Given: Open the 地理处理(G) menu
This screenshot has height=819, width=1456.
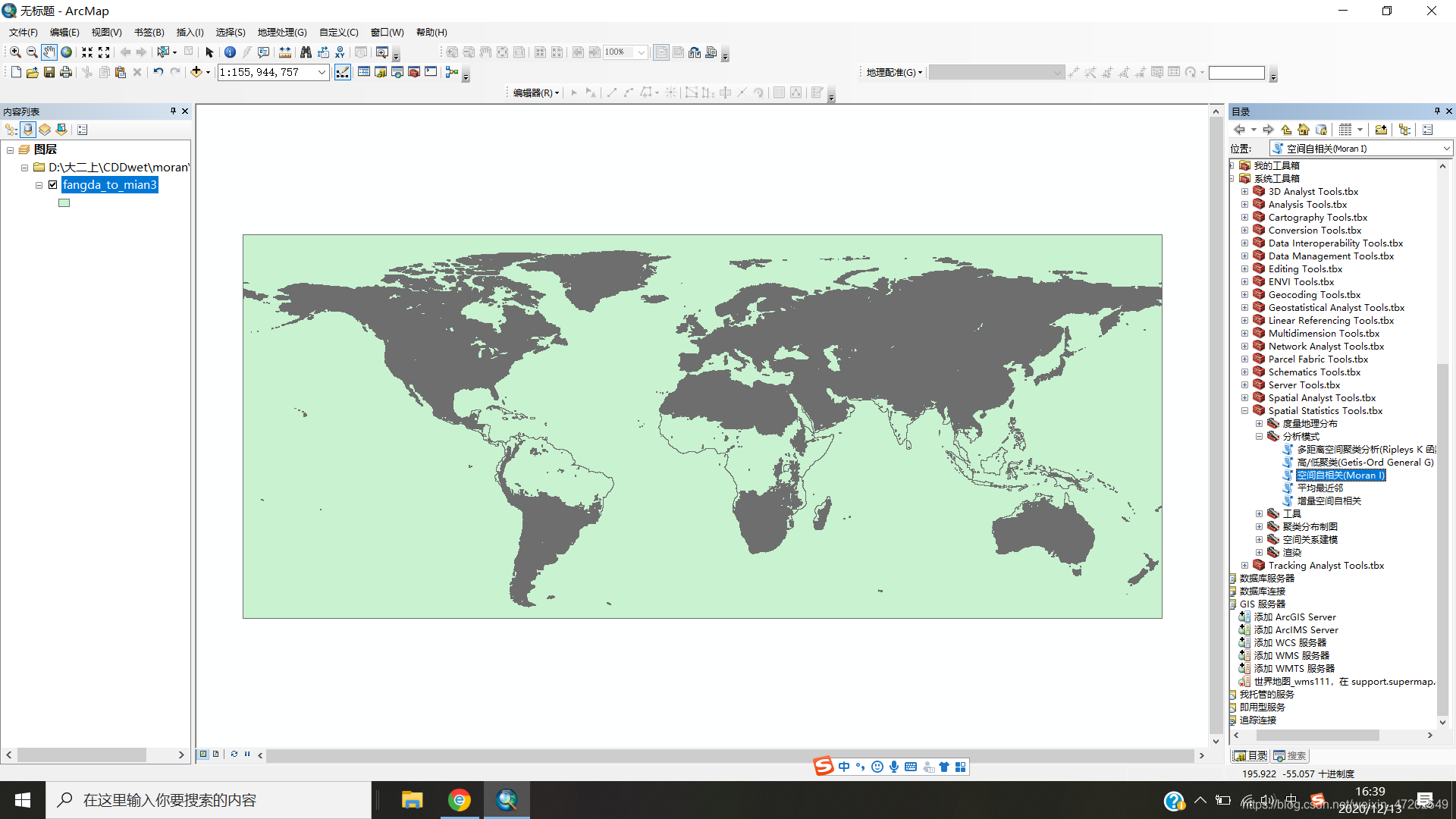Looking at the screenshot, I should pyautogui.click(x=281, y=32).
